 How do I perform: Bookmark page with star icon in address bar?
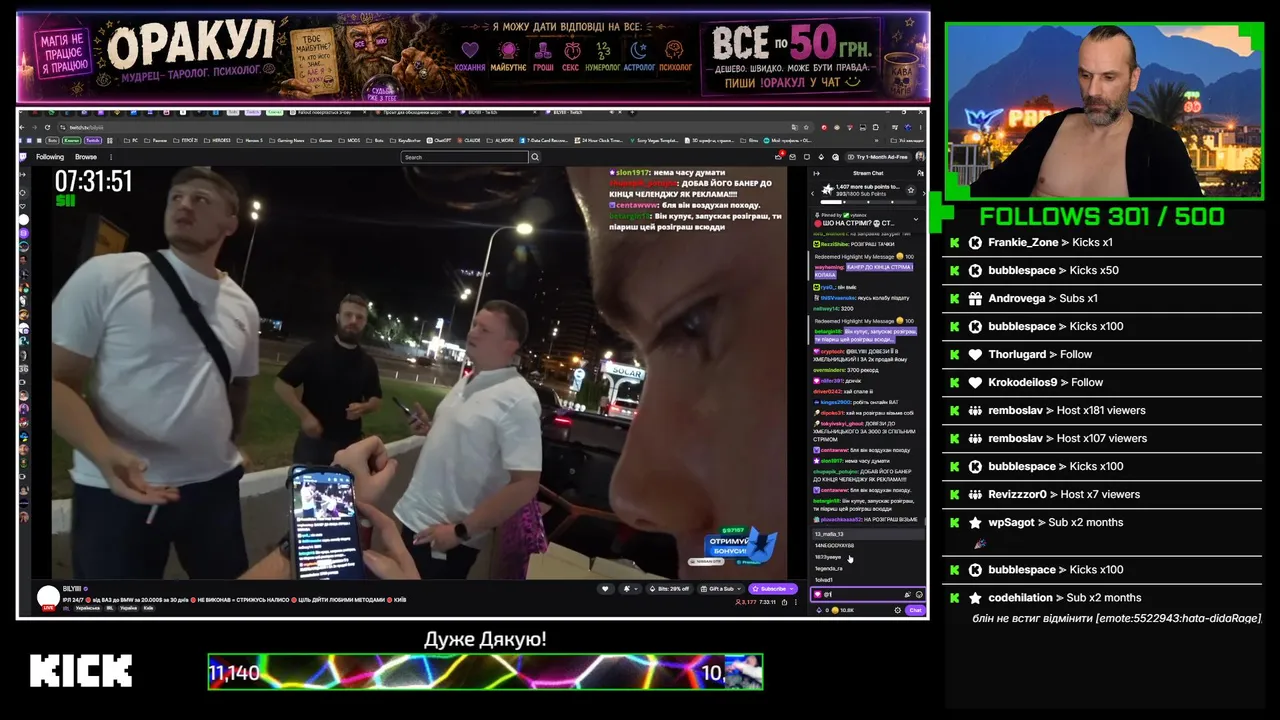pyautogui.click(x=806, y=127)
